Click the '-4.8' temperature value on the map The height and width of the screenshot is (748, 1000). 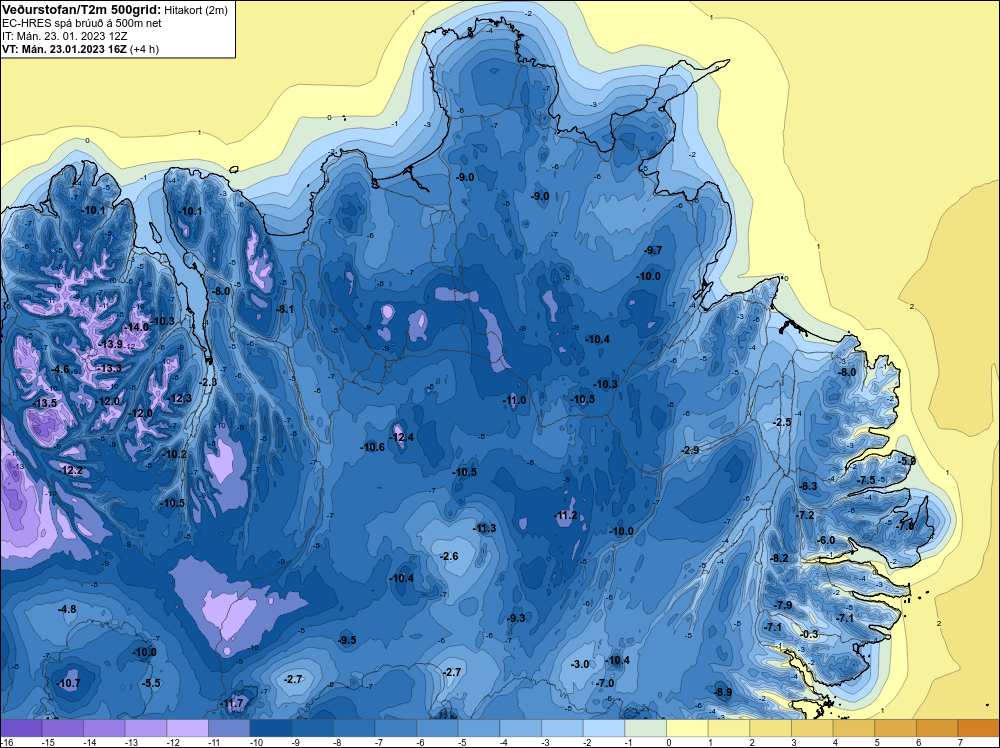(x=67, y=609)
